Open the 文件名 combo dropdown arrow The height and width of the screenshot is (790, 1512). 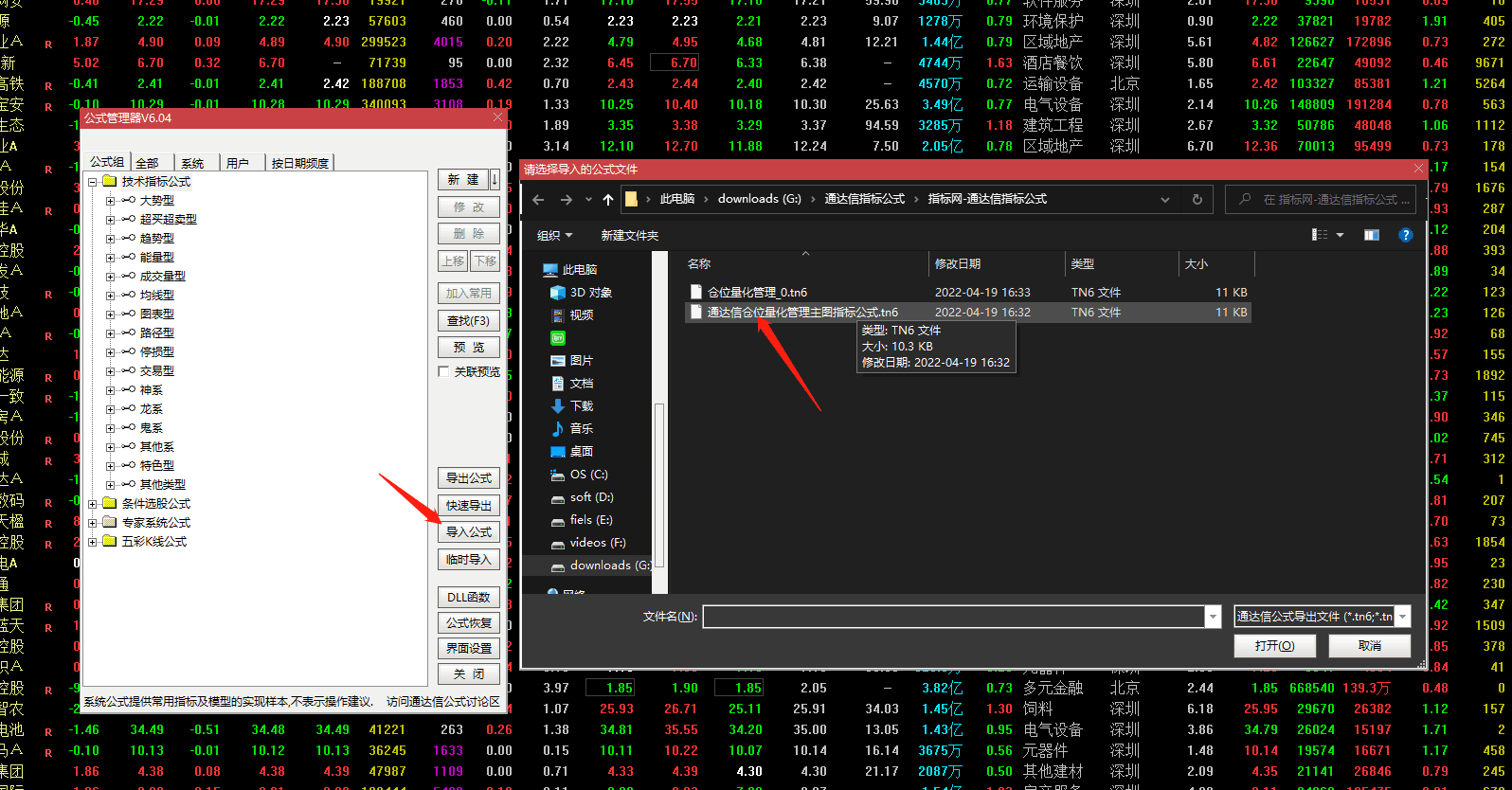tap(1213, 617)
